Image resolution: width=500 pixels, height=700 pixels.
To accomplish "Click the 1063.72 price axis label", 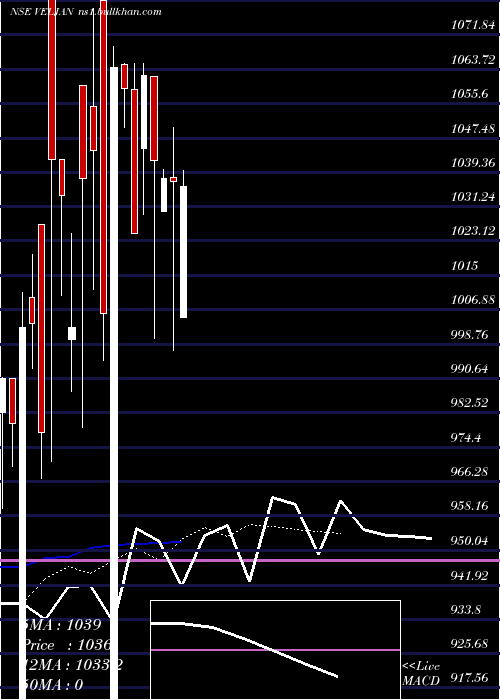I will pos(473,60).
